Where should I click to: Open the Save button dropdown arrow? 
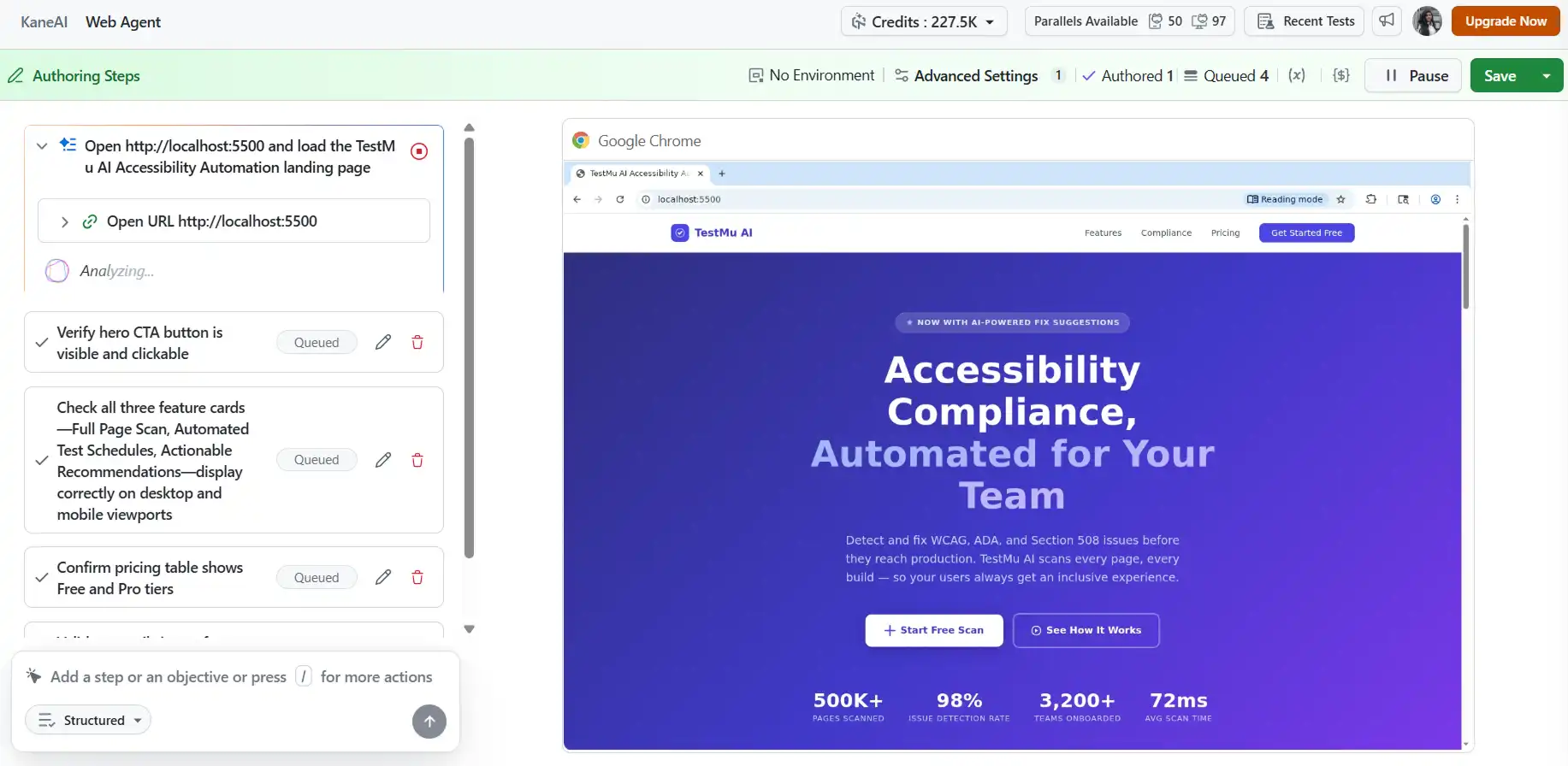[1546, 75]
